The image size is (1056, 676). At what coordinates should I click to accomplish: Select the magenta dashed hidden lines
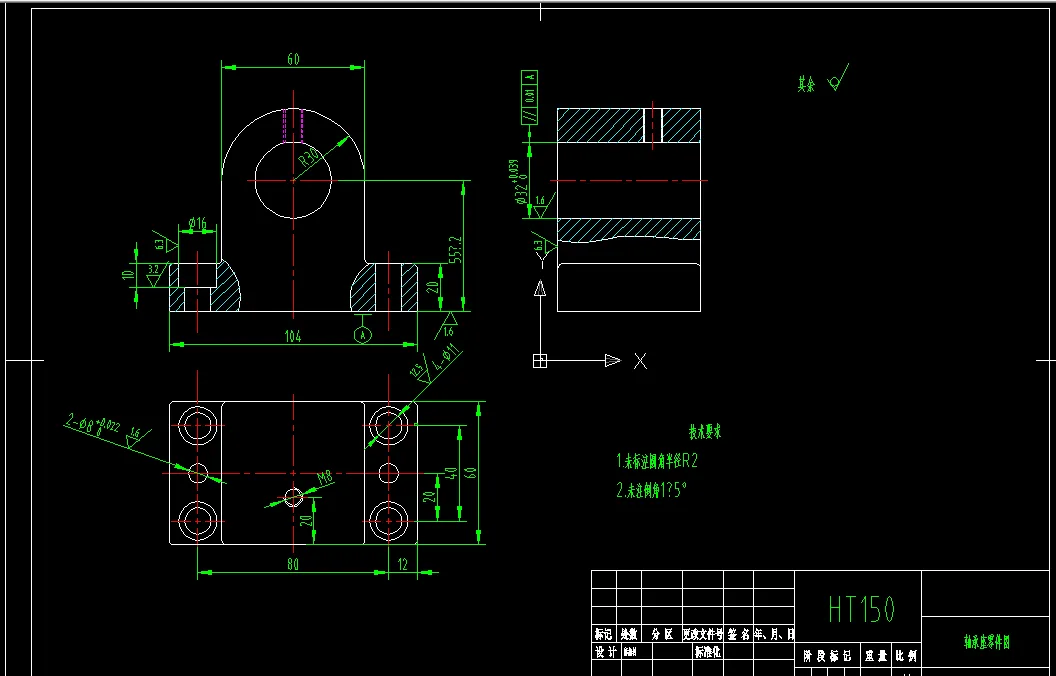(293, 125)
